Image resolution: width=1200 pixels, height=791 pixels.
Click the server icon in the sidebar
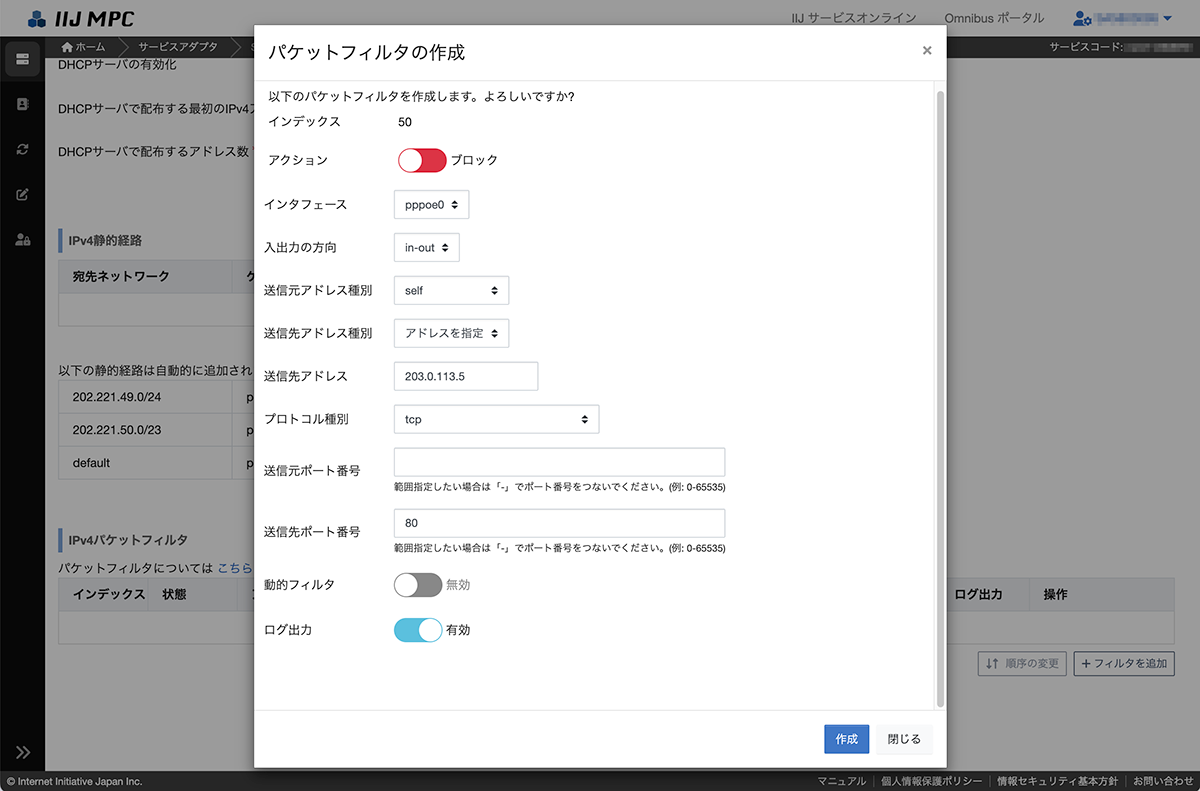click(x=22, y=59)
